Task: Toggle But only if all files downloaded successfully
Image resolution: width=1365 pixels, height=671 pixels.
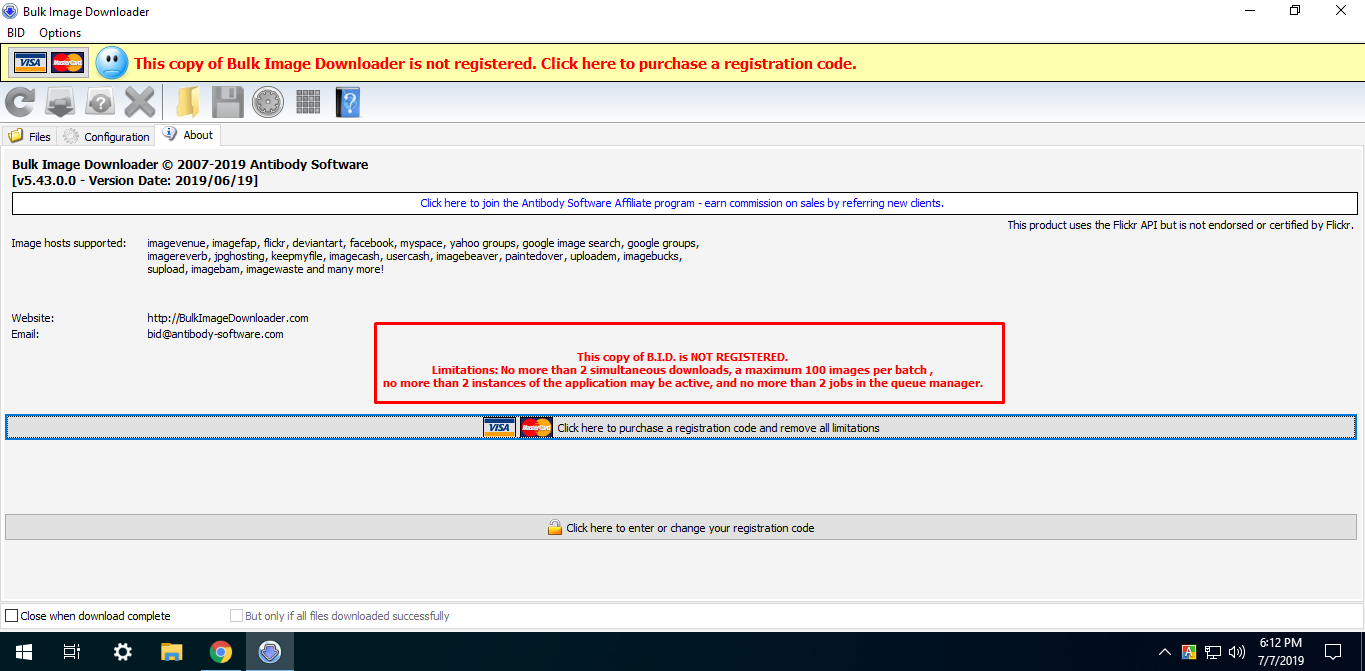Action: (x=340, y=616)
